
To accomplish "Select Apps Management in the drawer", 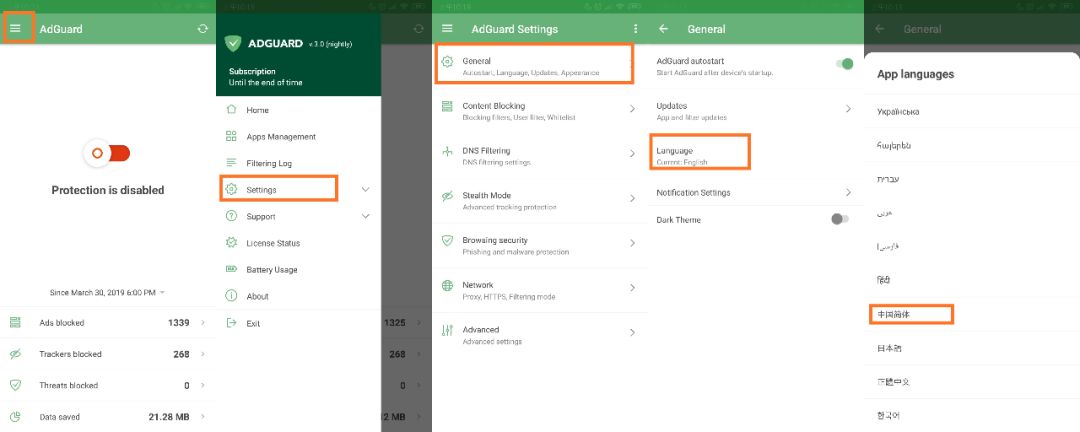I will point(298,136).
